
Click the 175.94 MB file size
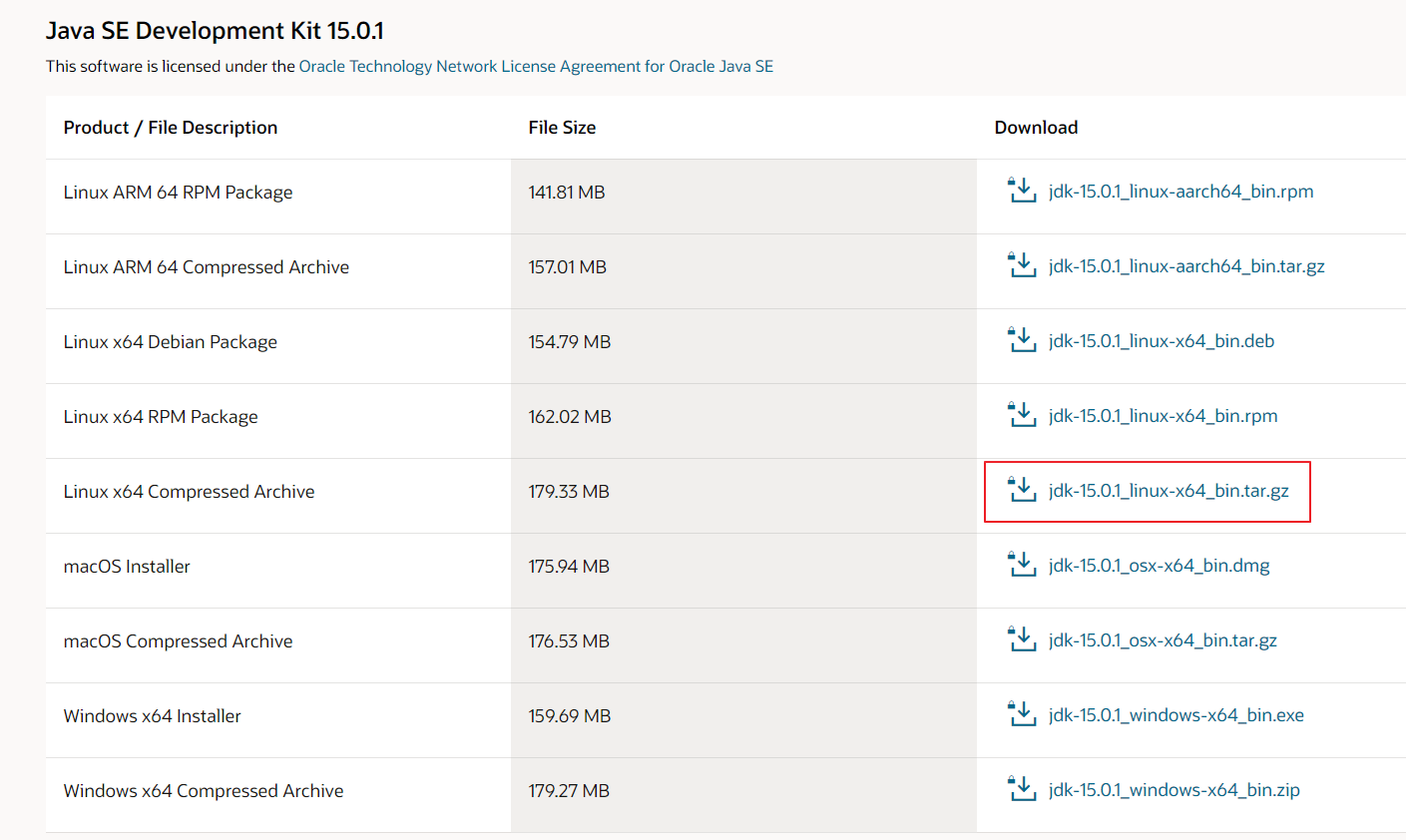coord(569,567)
